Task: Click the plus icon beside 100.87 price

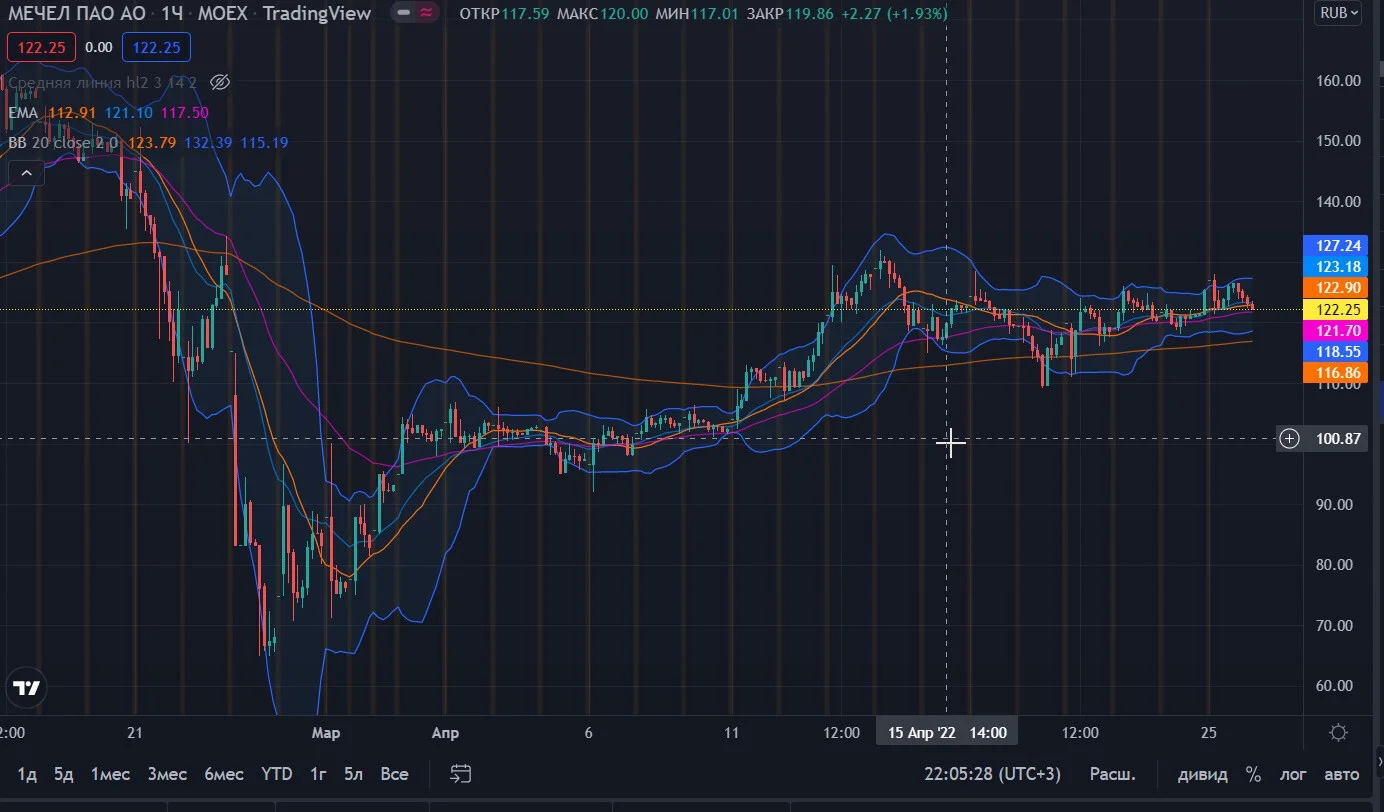Action: pyautogui.click(x=1290, y=438)
